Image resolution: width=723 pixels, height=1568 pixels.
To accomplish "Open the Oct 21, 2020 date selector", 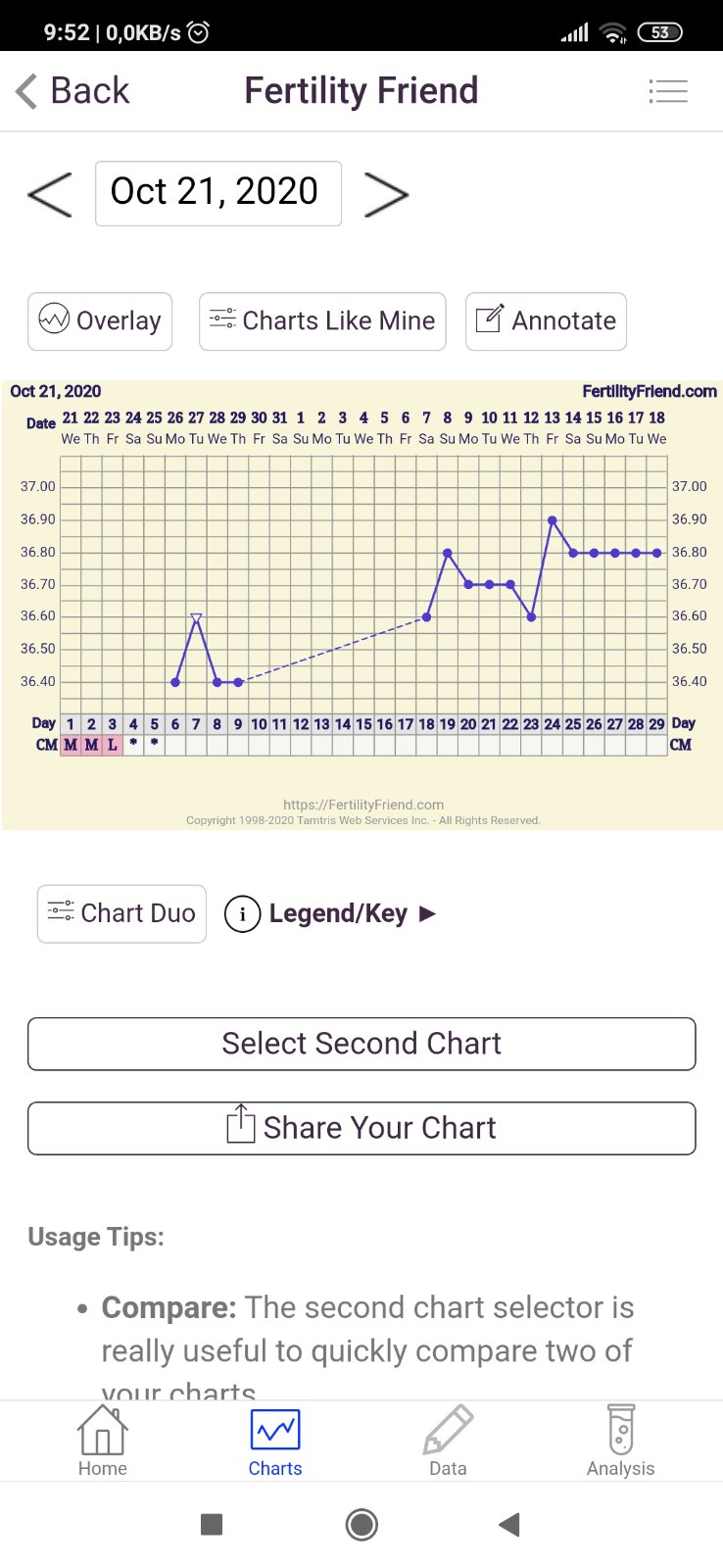I will click(217, 193).
